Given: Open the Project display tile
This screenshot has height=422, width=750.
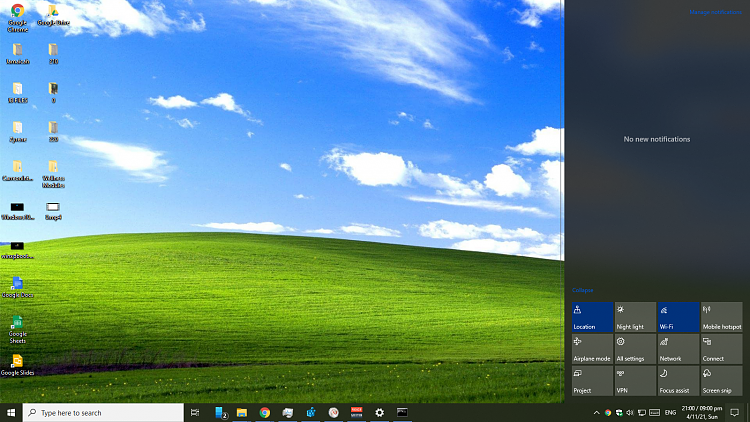Looking at the screenshot, I should pos(592,381).
